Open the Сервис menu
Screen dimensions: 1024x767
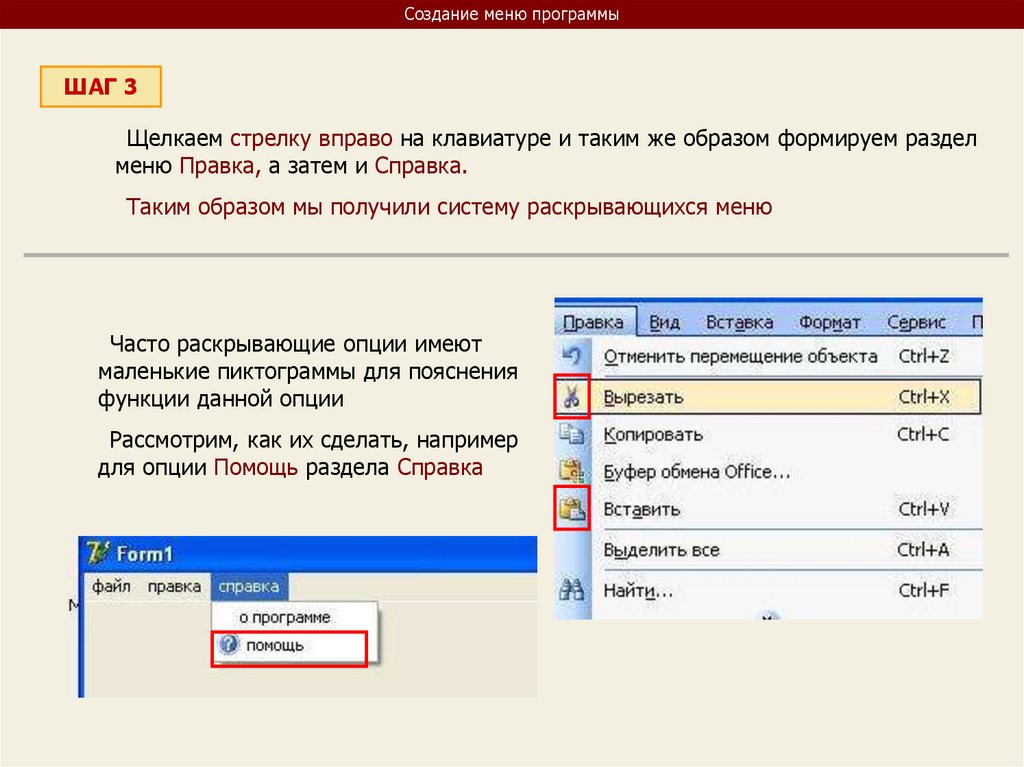916,322
